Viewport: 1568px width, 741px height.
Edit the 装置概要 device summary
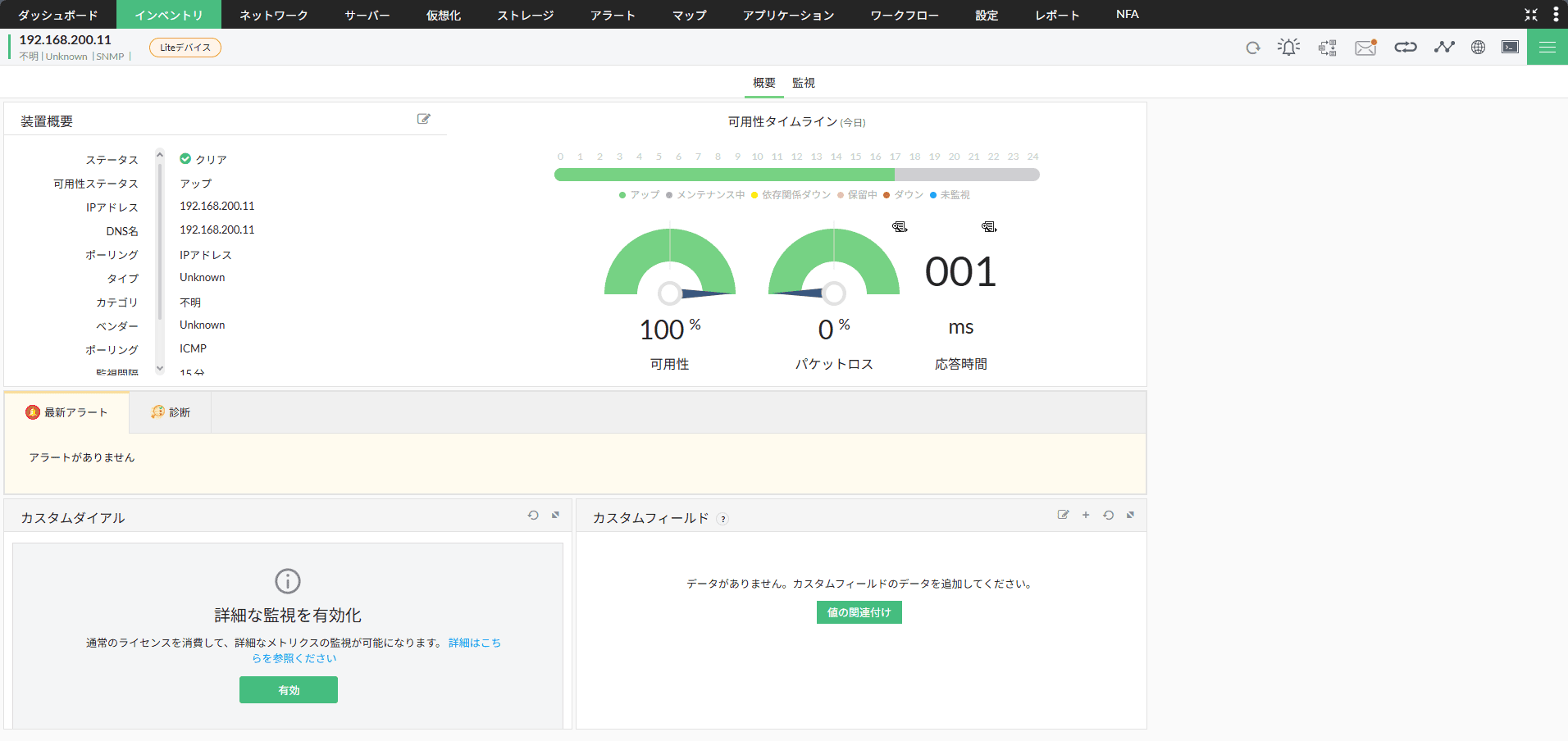424,119
